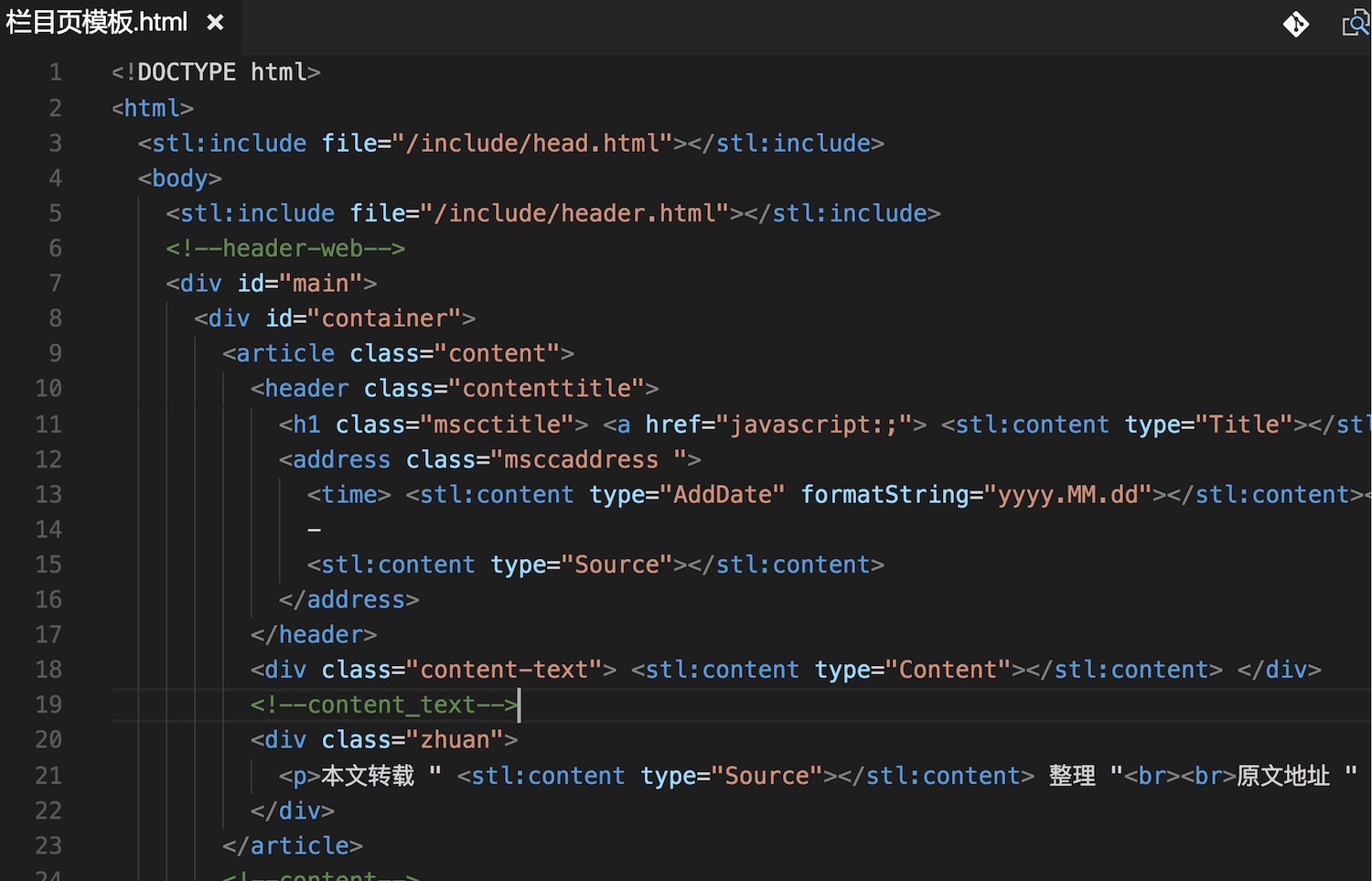This screenshot has width=1372, height=881.
Task: Click the Git diamond icon in the title bar
Action: pyautogui.click(x=1295, y=24)
